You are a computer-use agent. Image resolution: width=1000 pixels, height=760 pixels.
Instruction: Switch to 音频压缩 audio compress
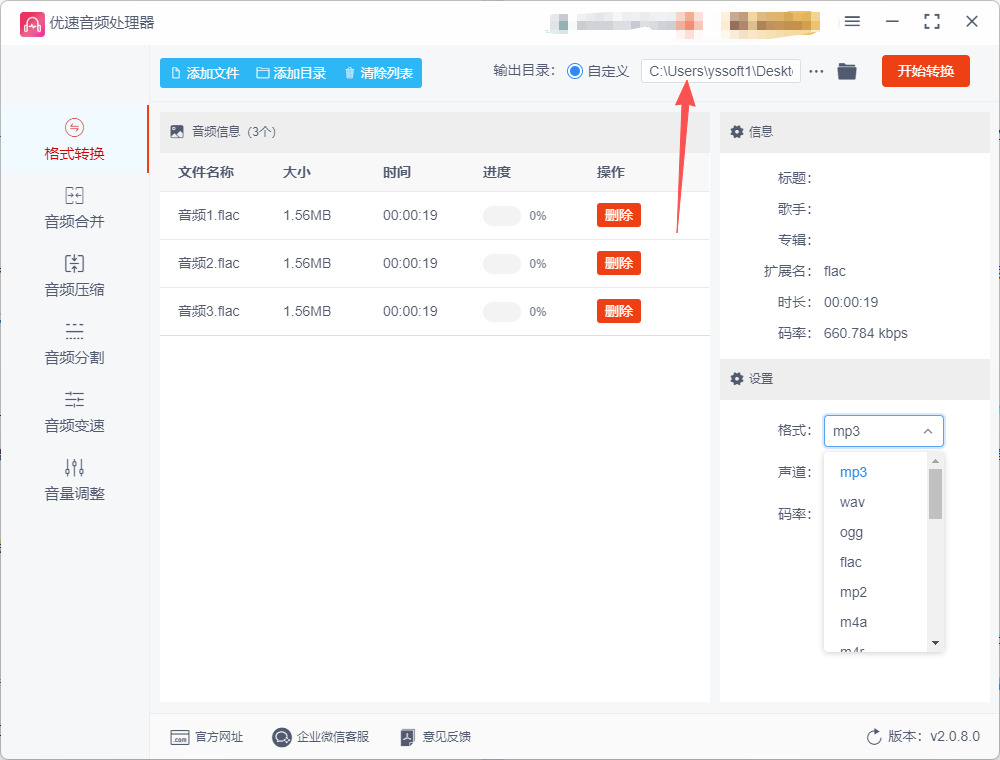click(74, 276)
